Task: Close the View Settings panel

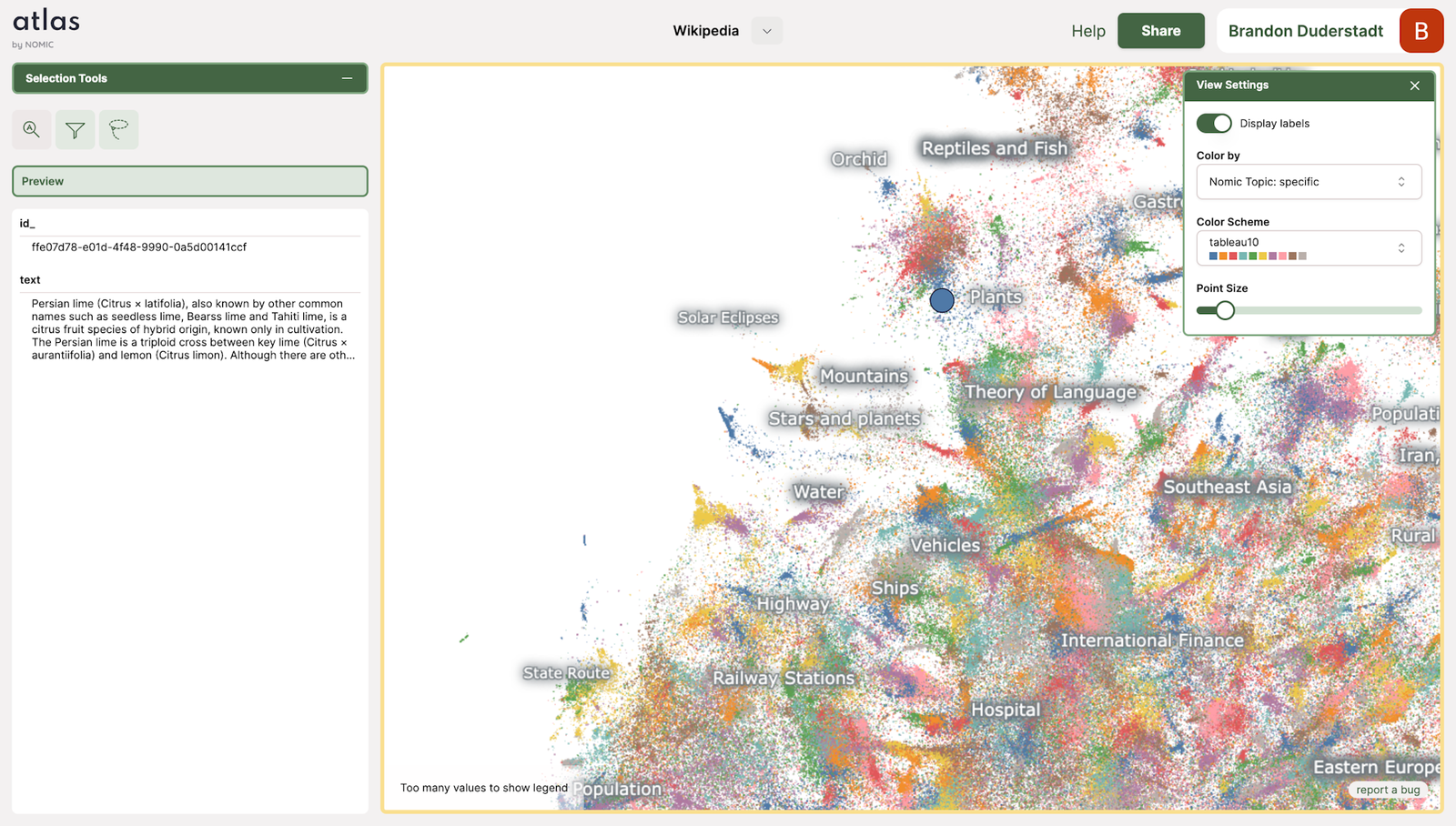Action: (1414, 86)
